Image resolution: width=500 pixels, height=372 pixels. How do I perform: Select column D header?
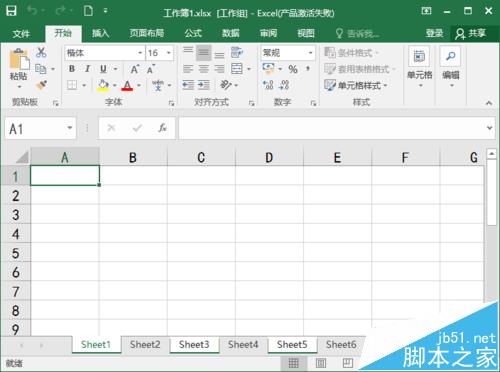[269, 157]
